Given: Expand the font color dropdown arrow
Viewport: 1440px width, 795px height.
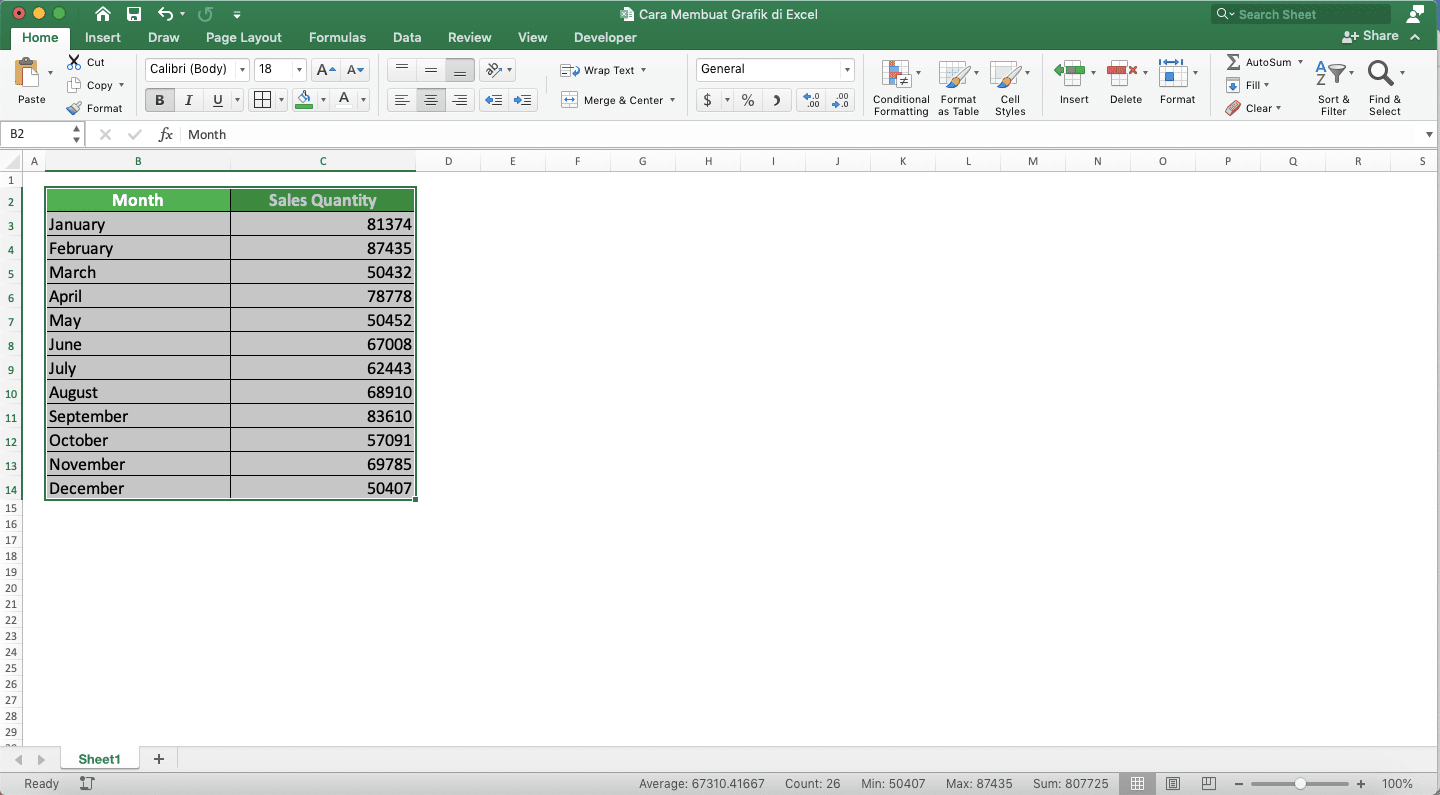Looking at the screenshot, I should [363, 100].
